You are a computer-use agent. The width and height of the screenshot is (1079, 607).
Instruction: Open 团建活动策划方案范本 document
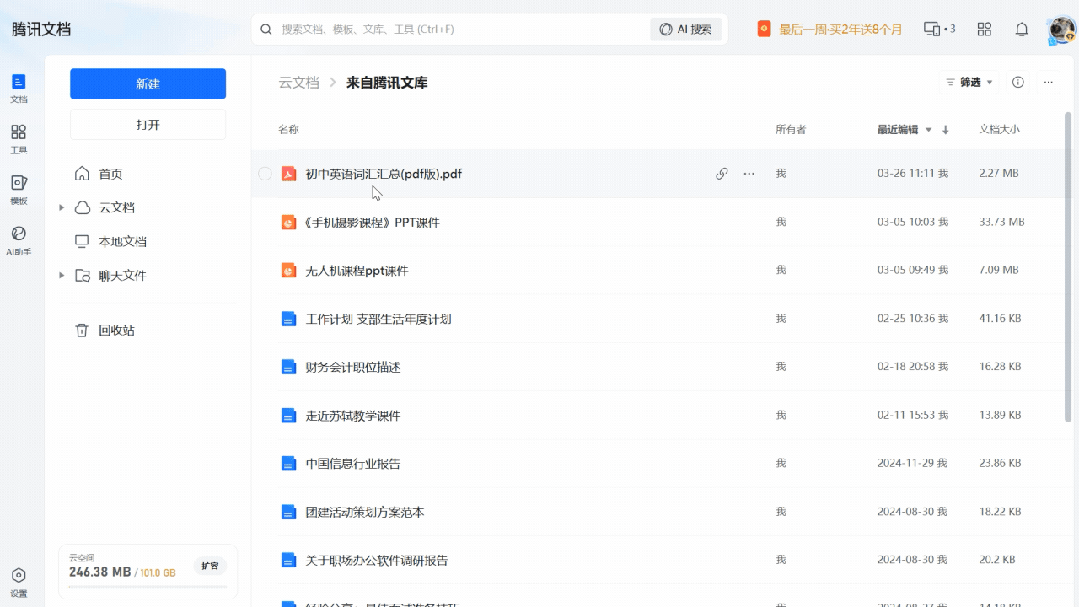pyautogui.click(x=365, y=512)
